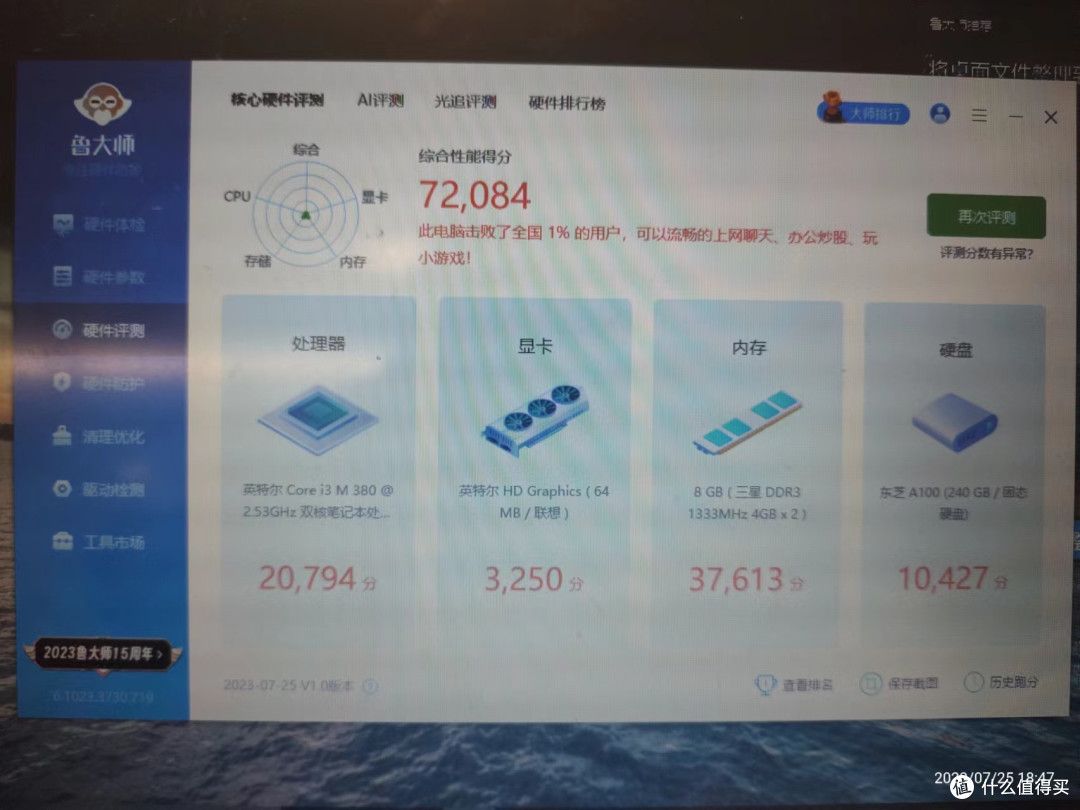Click the 英特尔 Core i3 M 380 description
The image size is (1080, 810).
point(318,501)
